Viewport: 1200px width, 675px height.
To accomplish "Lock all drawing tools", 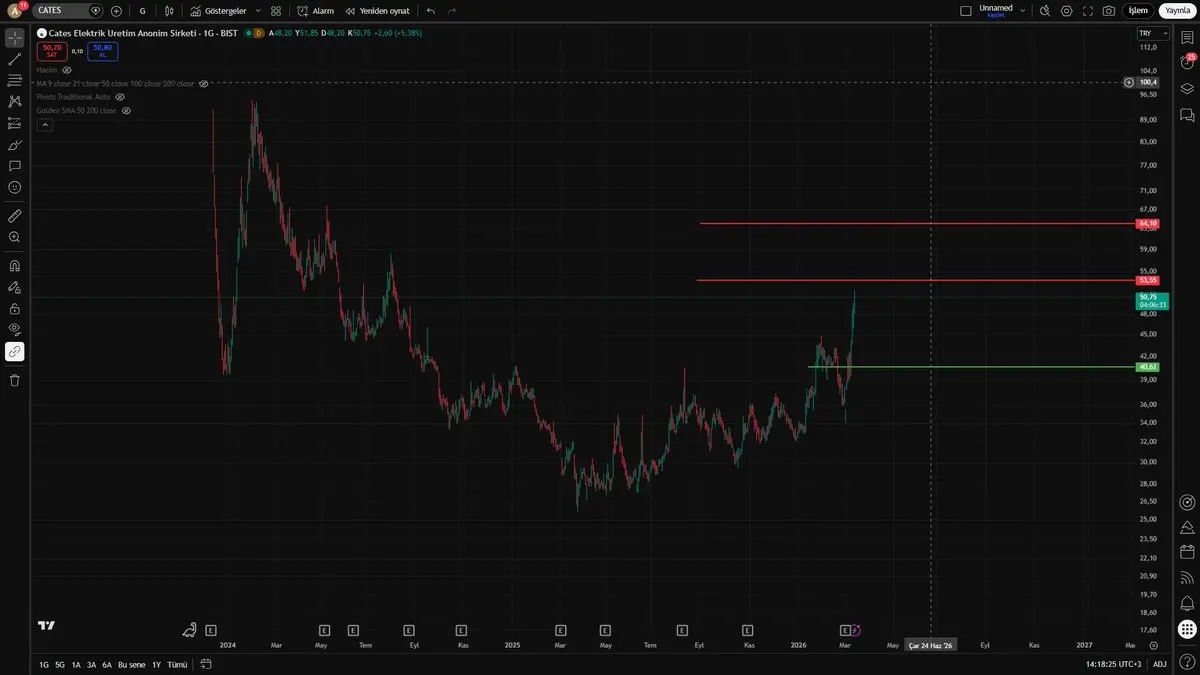I will 15,308.
